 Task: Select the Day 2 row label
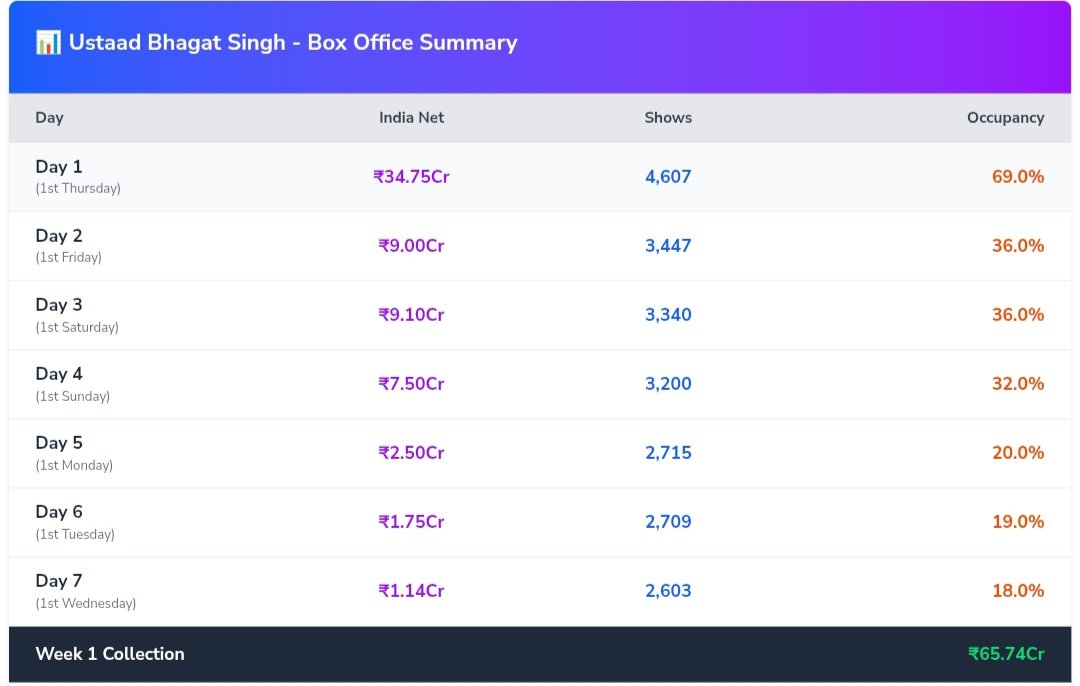tap(59, 236)
